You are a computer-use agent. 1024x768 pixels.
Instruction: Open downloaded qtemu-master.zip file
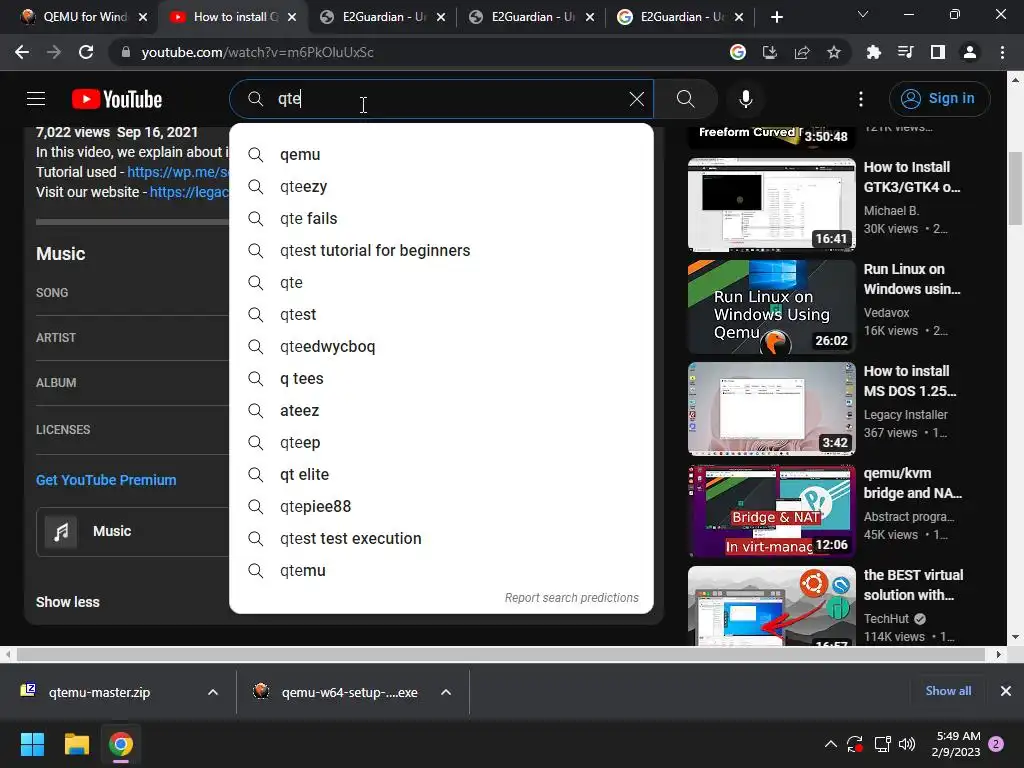coord(99,692)
